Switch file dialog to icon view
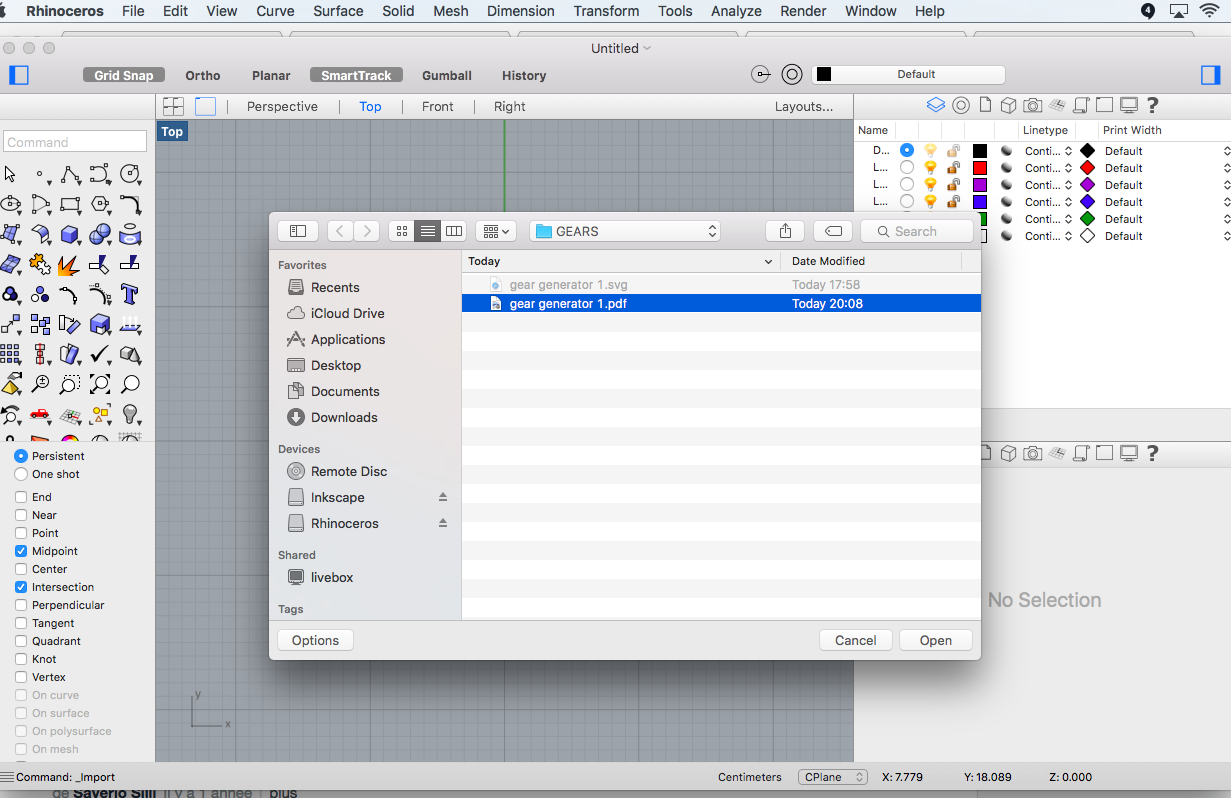1231x798 pixels. pyautogui.click(x=402, y=231)
